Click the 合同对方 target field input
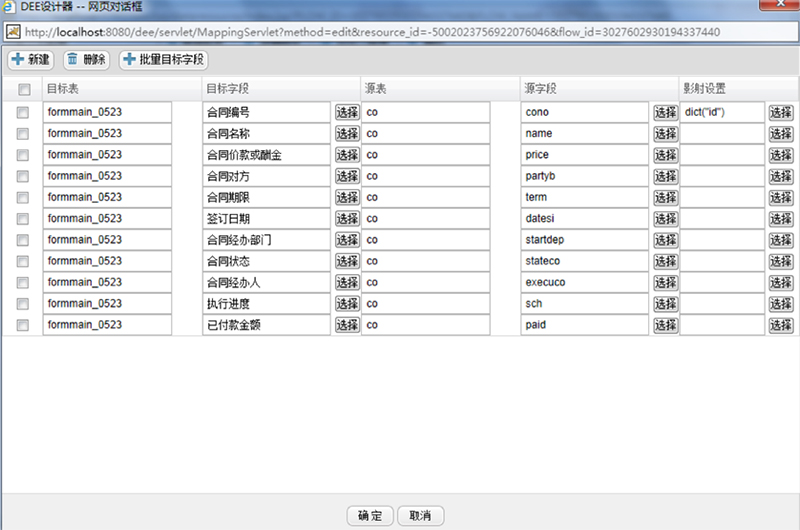 click(x=266, y=176)
